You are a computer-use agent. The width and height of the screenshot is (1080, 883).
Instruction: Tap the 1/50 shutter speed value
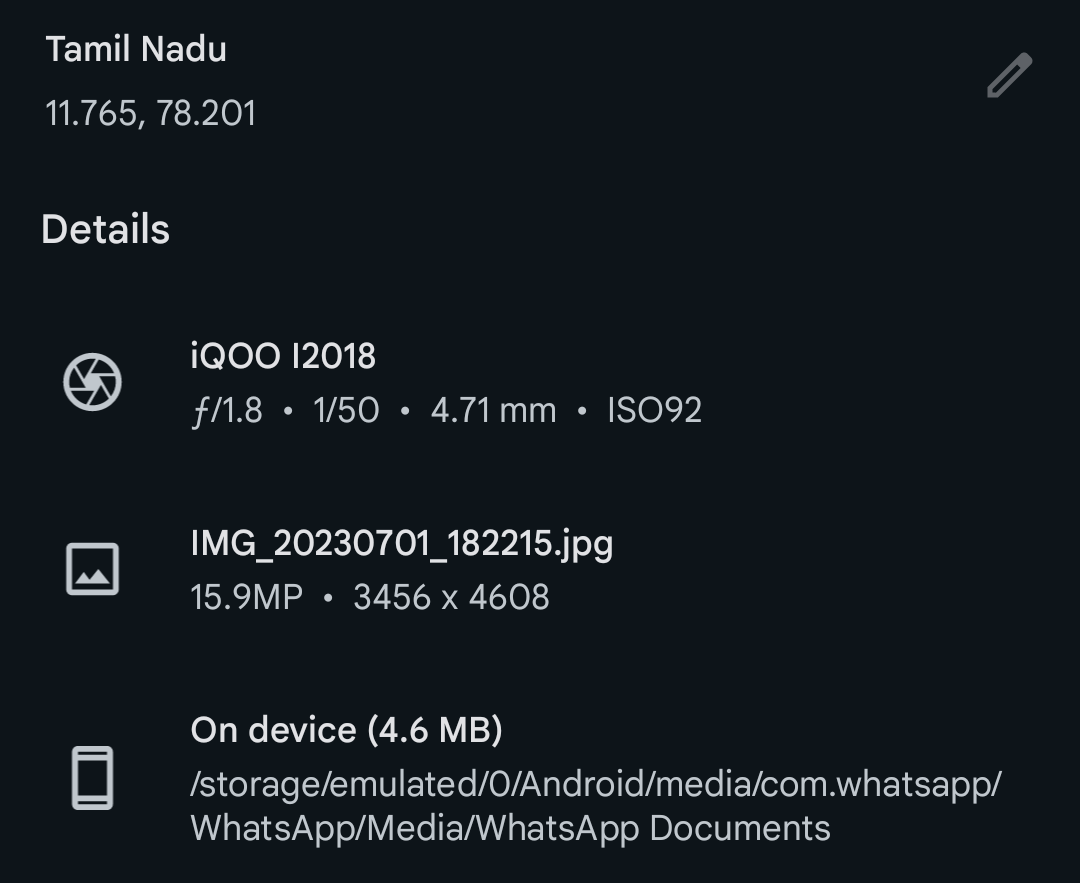click(346, 411)
